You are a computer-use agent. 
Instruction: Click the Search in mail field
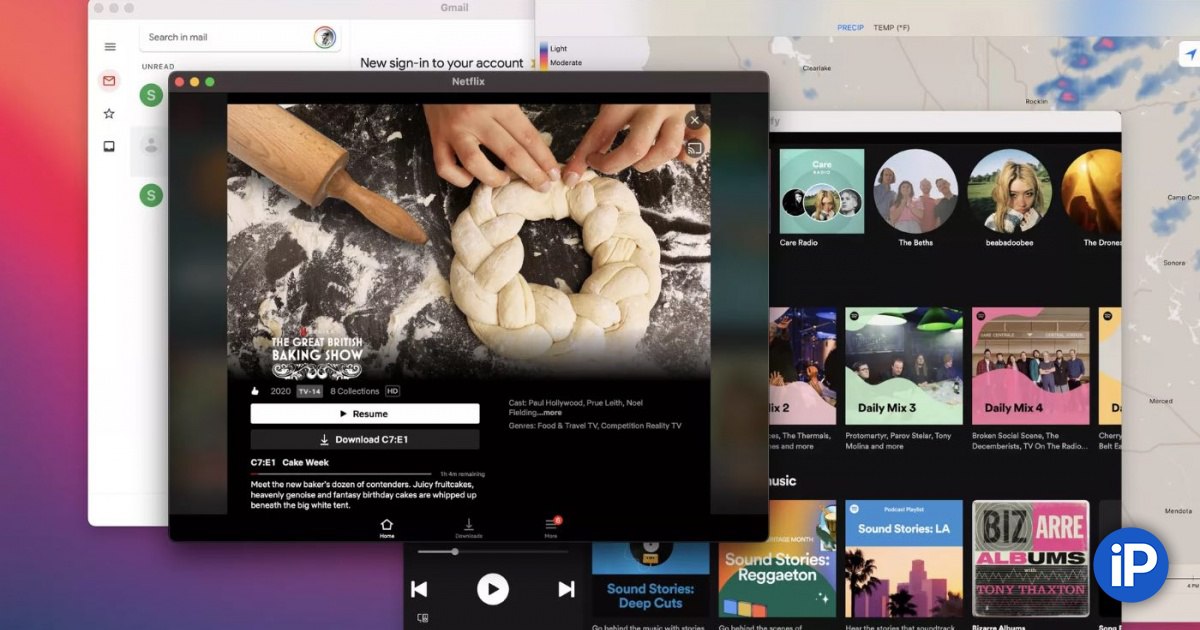pos(240,37)
